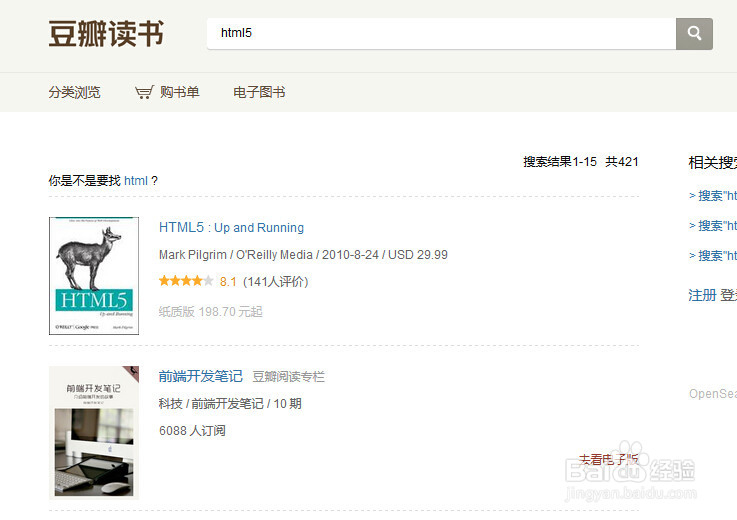Click the 前端开发笔记 cover thumbnail
Screen dimensions: 737x520
94,433
